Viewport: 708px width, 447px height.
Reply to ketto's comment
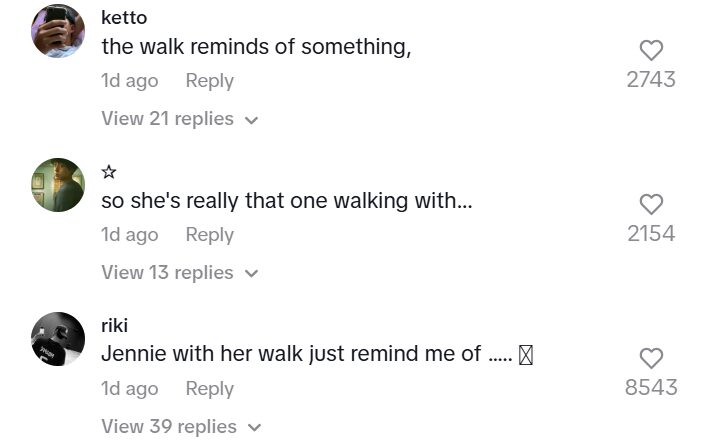click(209, 81)
